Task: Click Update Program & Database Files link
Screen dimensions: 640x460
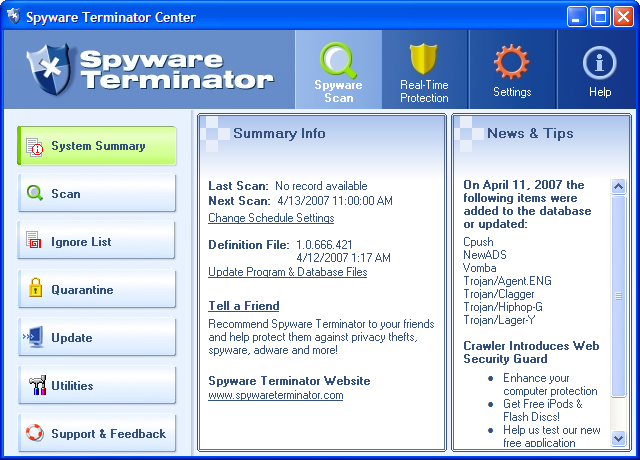Action: click(287, 272)
